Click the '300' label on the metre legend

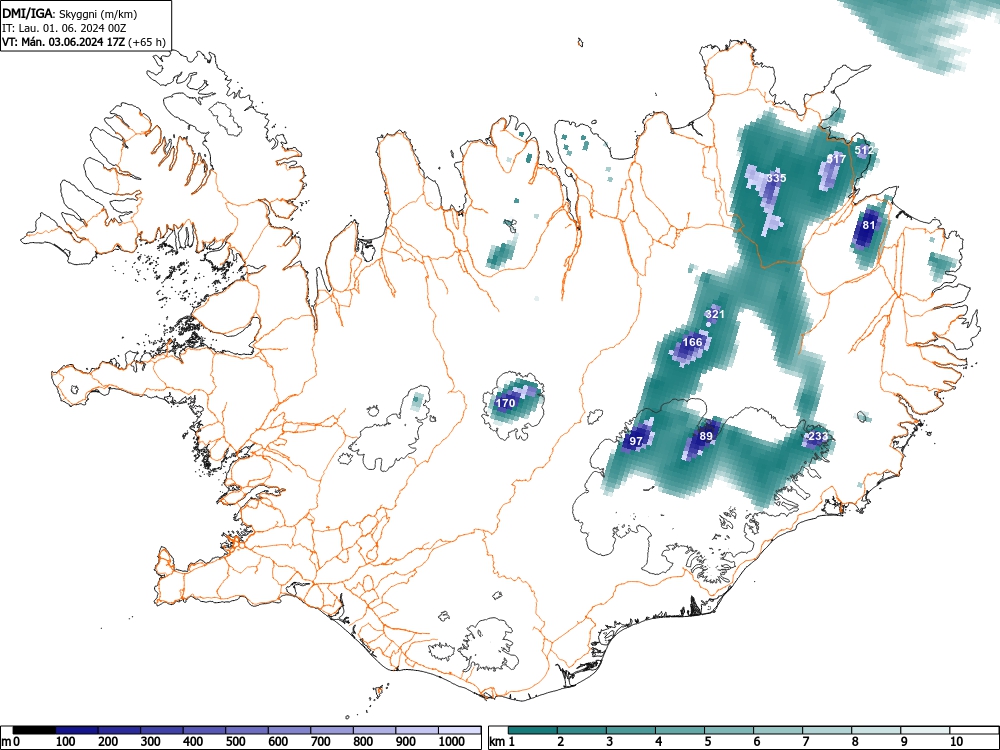coord(151,742)
